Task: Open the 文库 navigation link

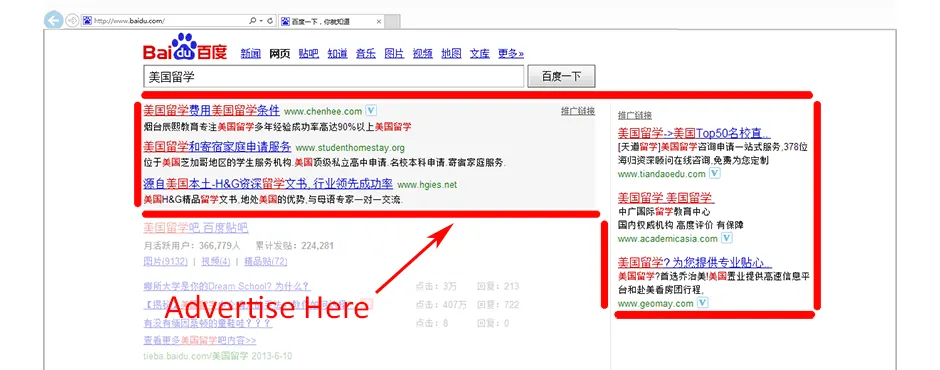Action: [x=480, y=53]
